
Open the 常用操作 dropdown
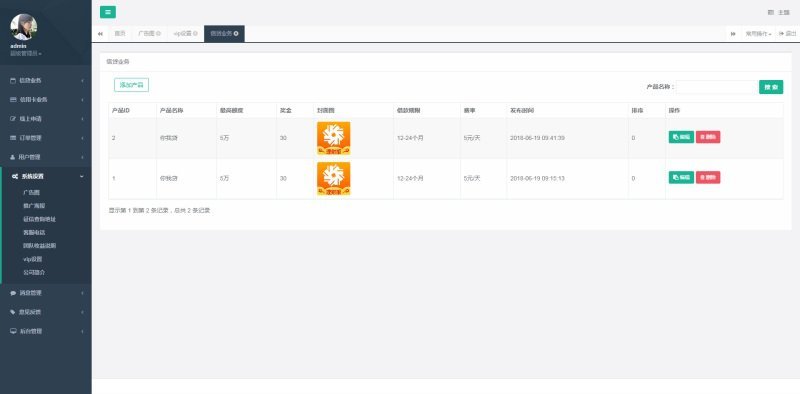(758, 34)
